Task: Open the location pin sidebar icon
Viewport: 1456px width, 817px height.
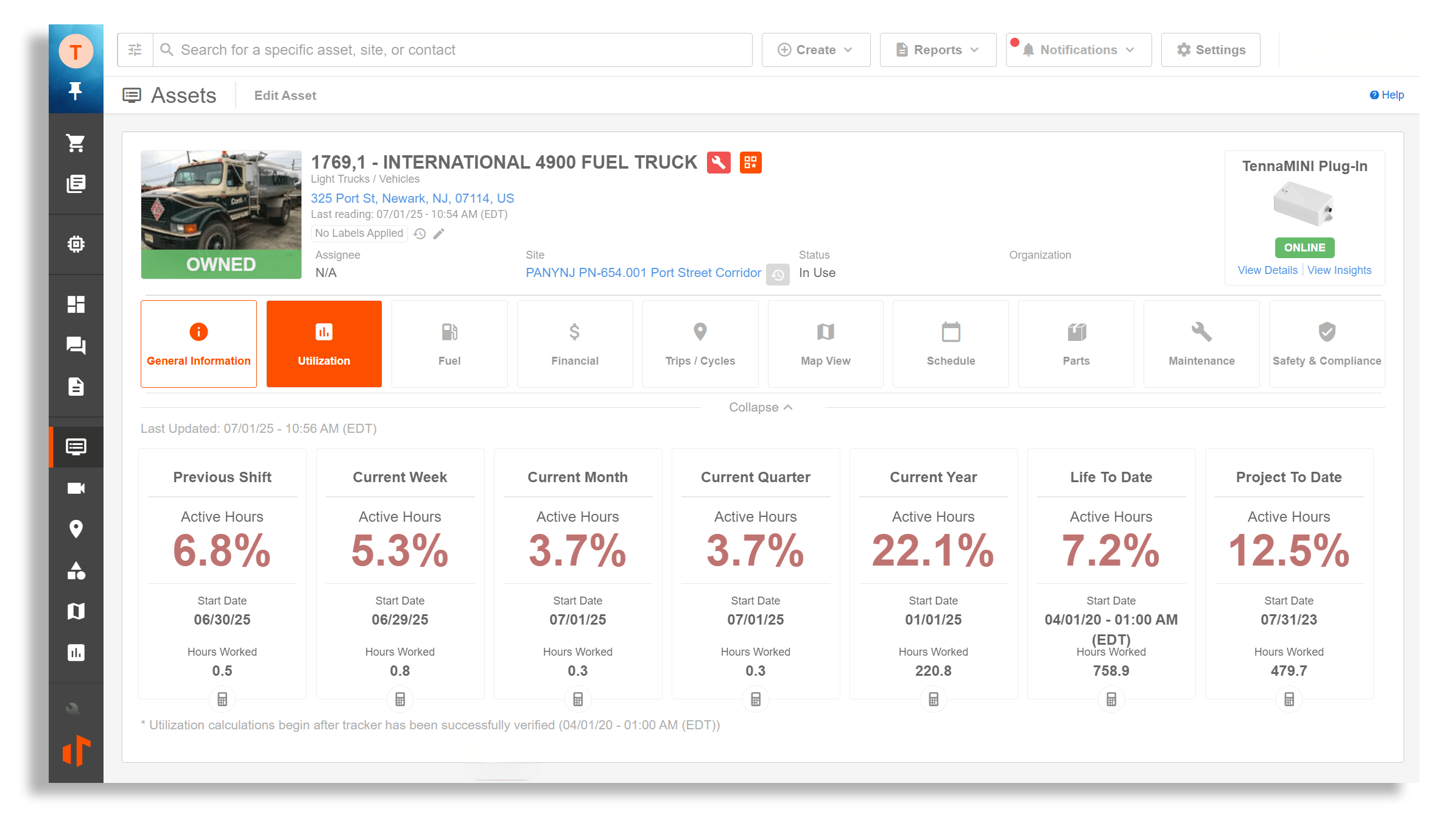Action: (x=76, y=529)
